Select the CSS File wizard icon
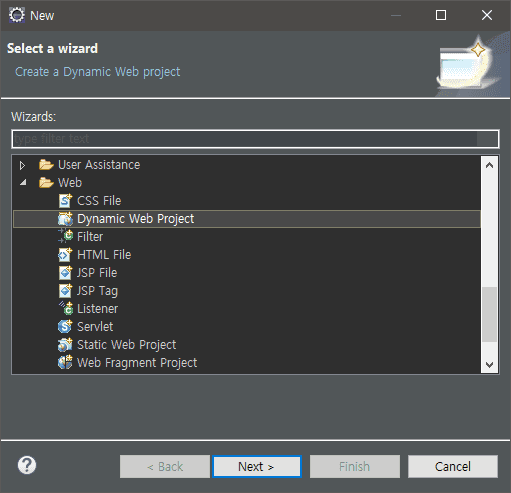The width and height of the screenshot is (511, 493). [65, 201]
